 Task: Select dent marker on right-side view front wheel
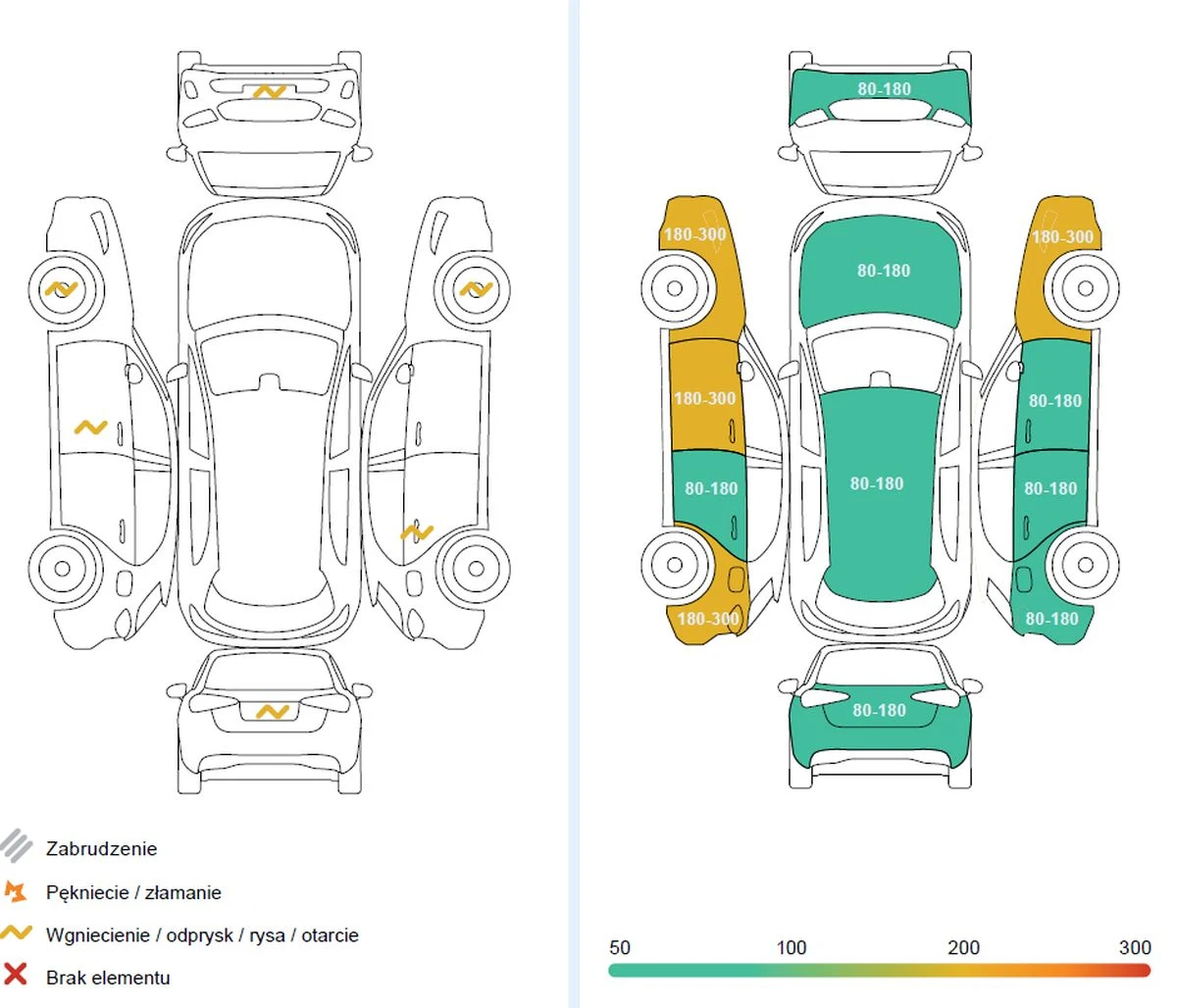477,289
